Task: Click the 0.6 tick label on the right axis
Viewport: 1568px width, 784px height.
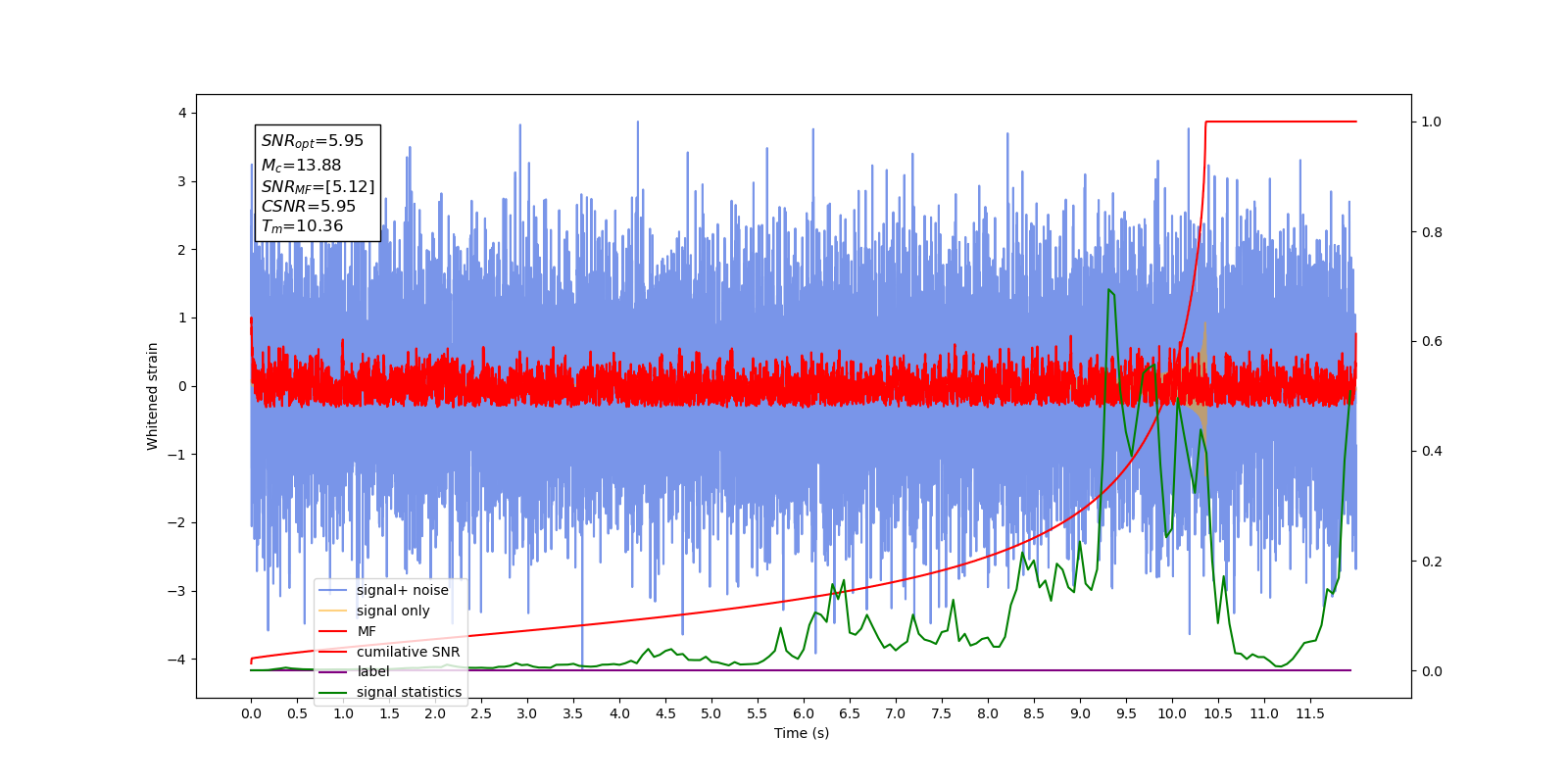Action: point(1432,342)
